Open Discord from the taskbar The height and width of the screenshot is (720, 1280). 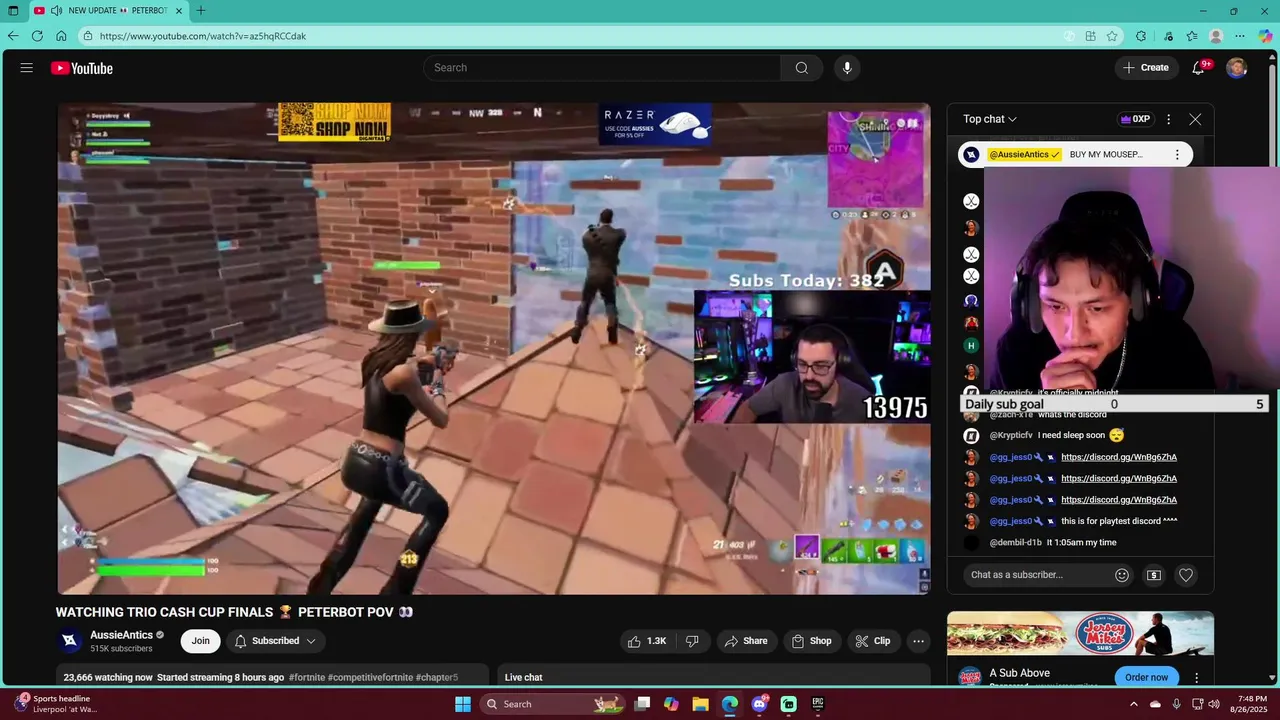coord(759,704)
